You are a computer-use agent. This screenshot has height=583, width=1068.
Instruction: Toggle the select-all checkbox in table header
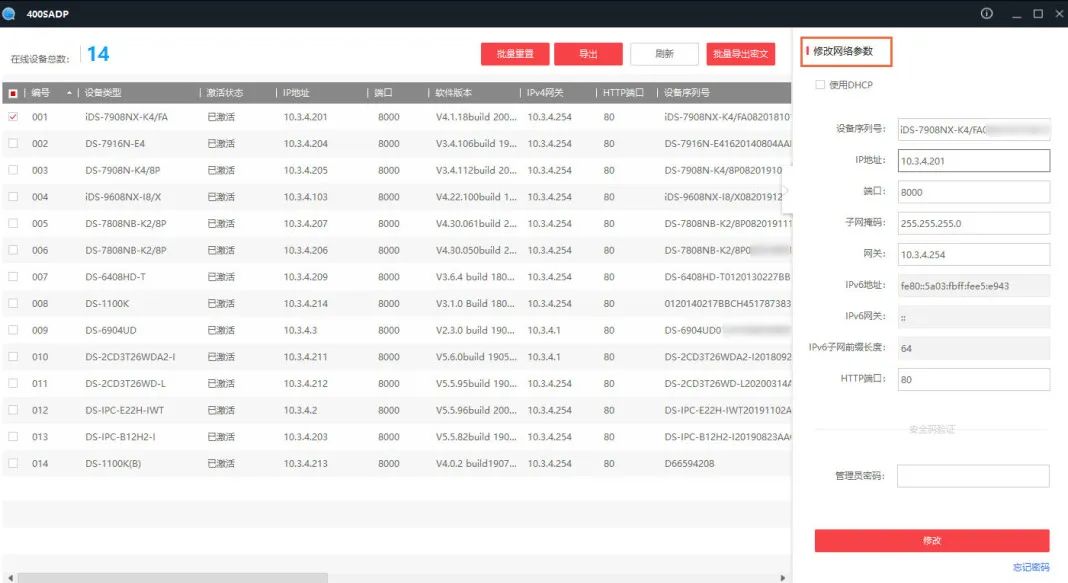pyautogui.click(x=13, y=93)
